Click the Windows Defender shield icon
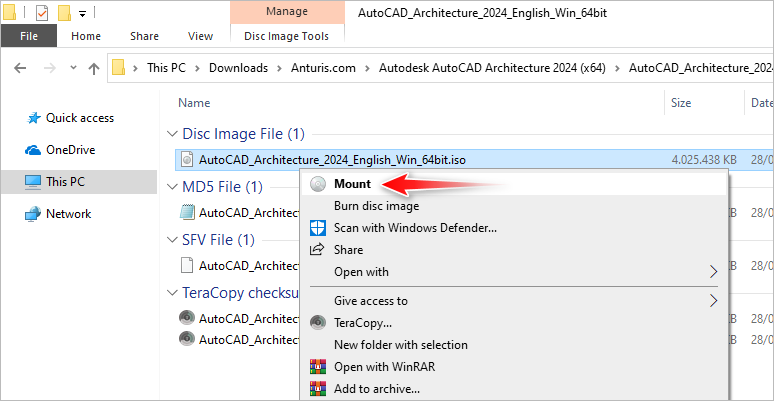 pos(318,228)
